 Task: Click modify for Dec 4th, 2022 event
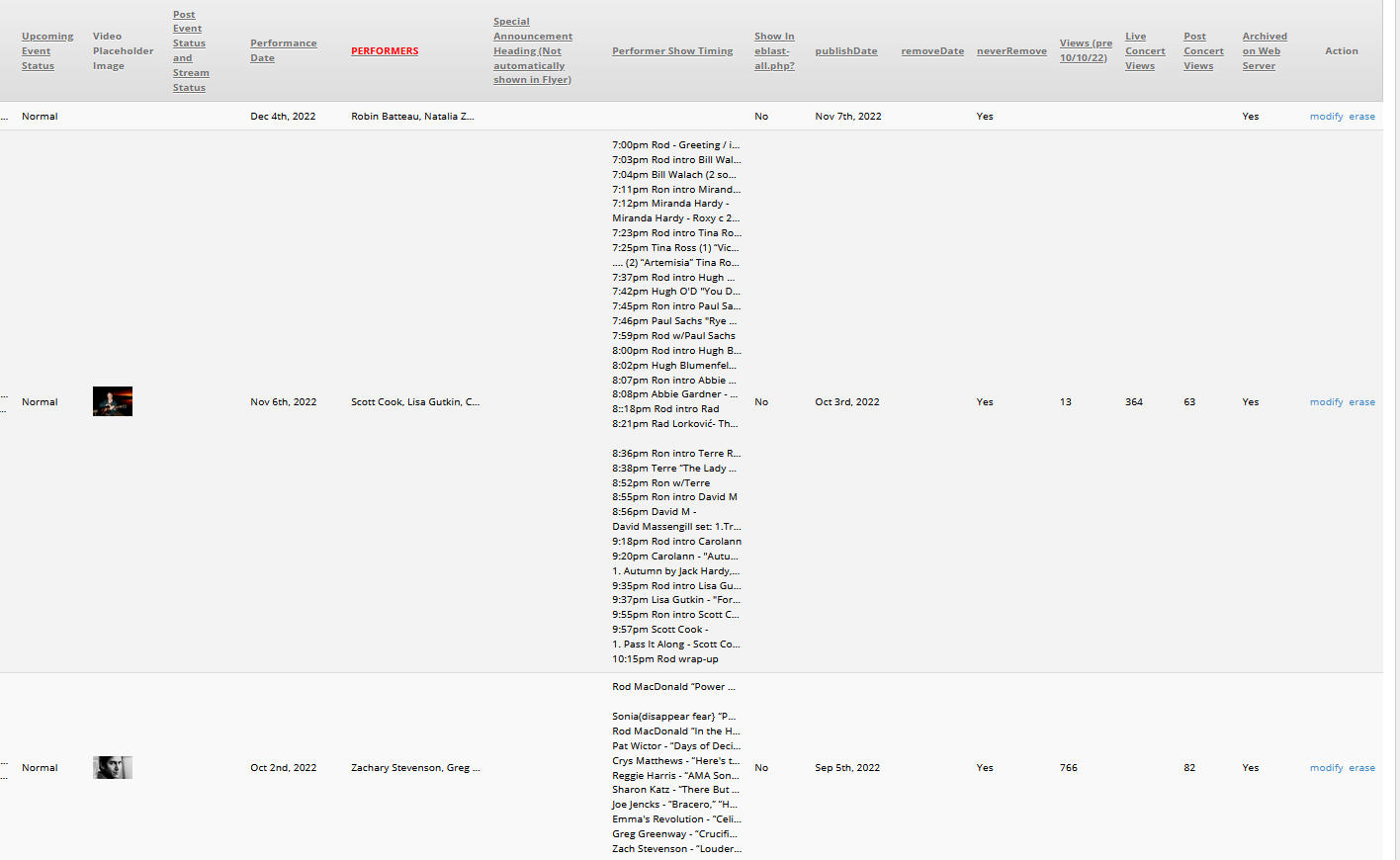[x=1326, y=117]
